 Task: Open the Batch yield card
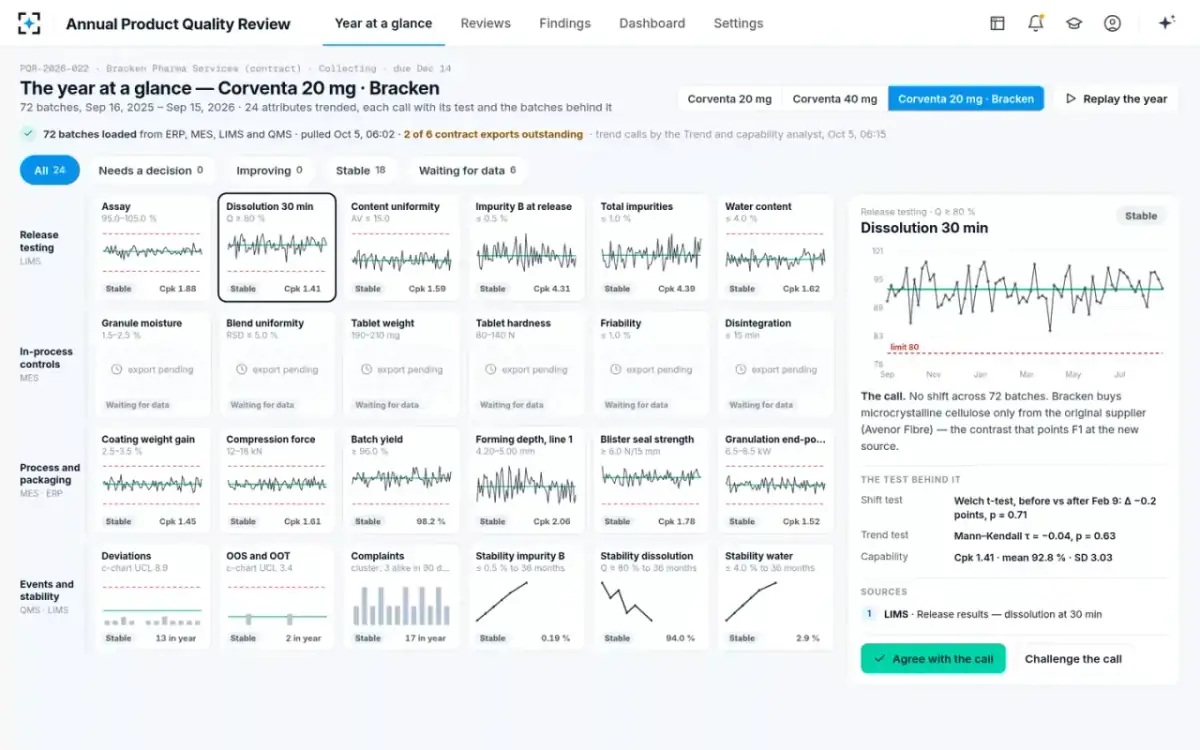coord(401,480)
